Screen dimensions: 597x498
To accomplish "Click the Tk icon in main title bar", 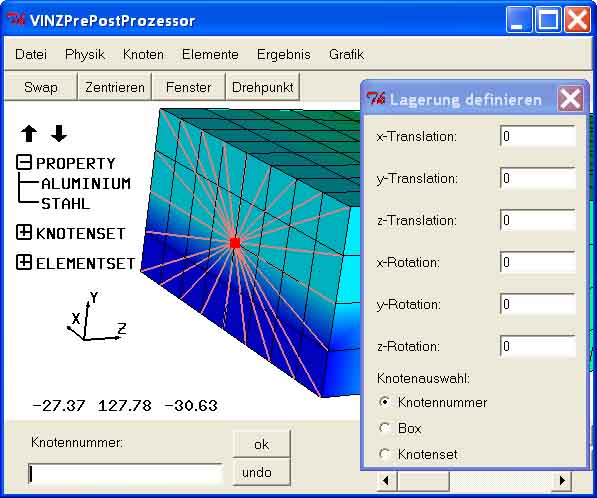I will coord(16,19).
